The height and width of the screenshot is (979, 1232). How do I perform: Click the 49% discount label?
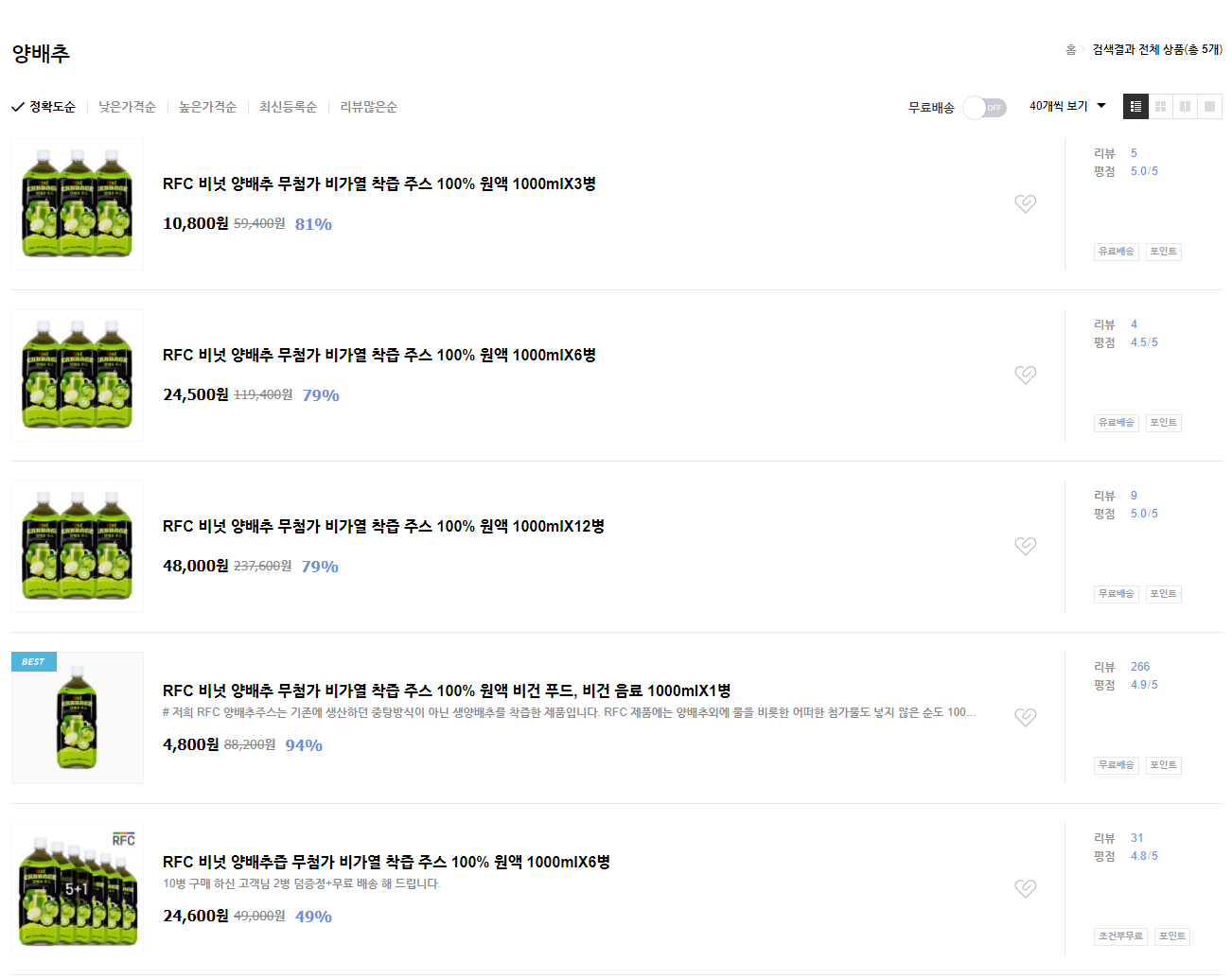tap(313, 917)
